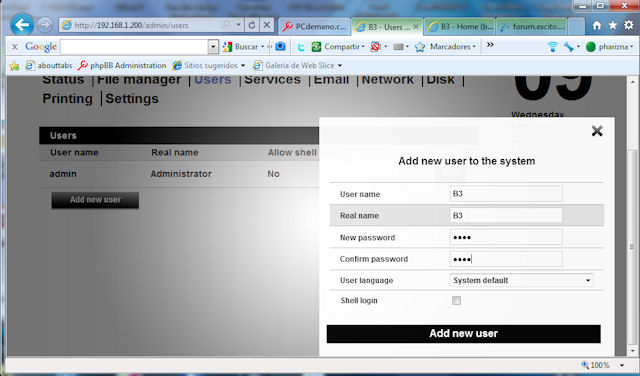Open favorites star icon
This screenshot has height=376, width=640.
point(613,25)
